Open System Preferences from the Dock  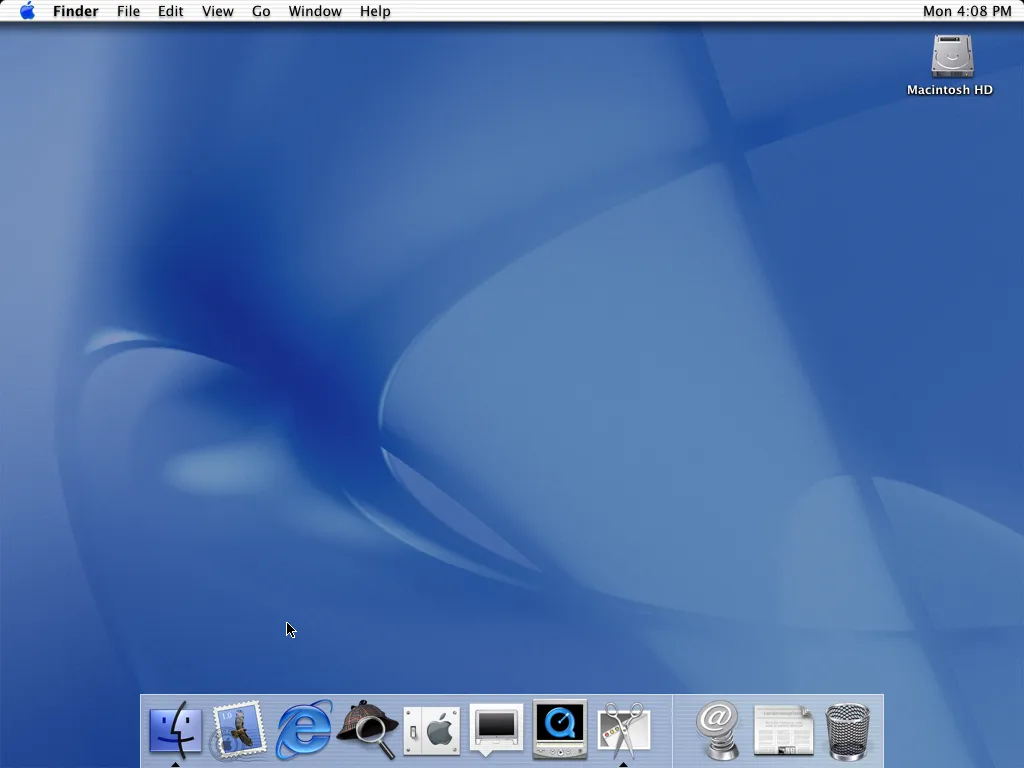(x=431, y=730)
